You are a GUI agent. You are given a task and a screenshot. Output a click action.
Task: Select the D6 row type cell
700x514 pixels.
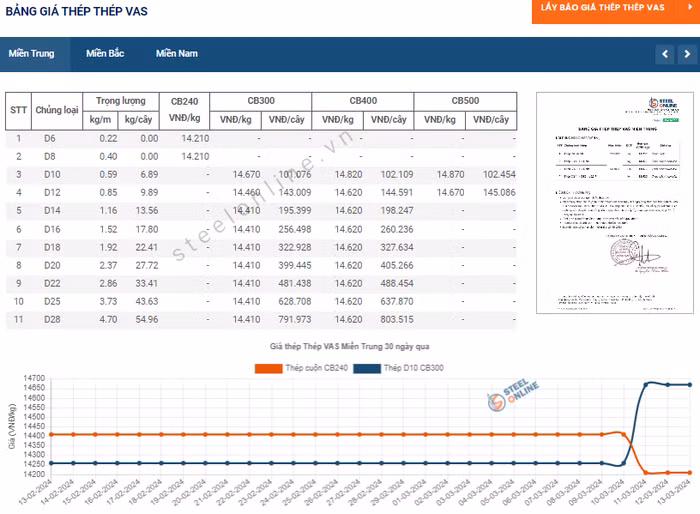50,138
